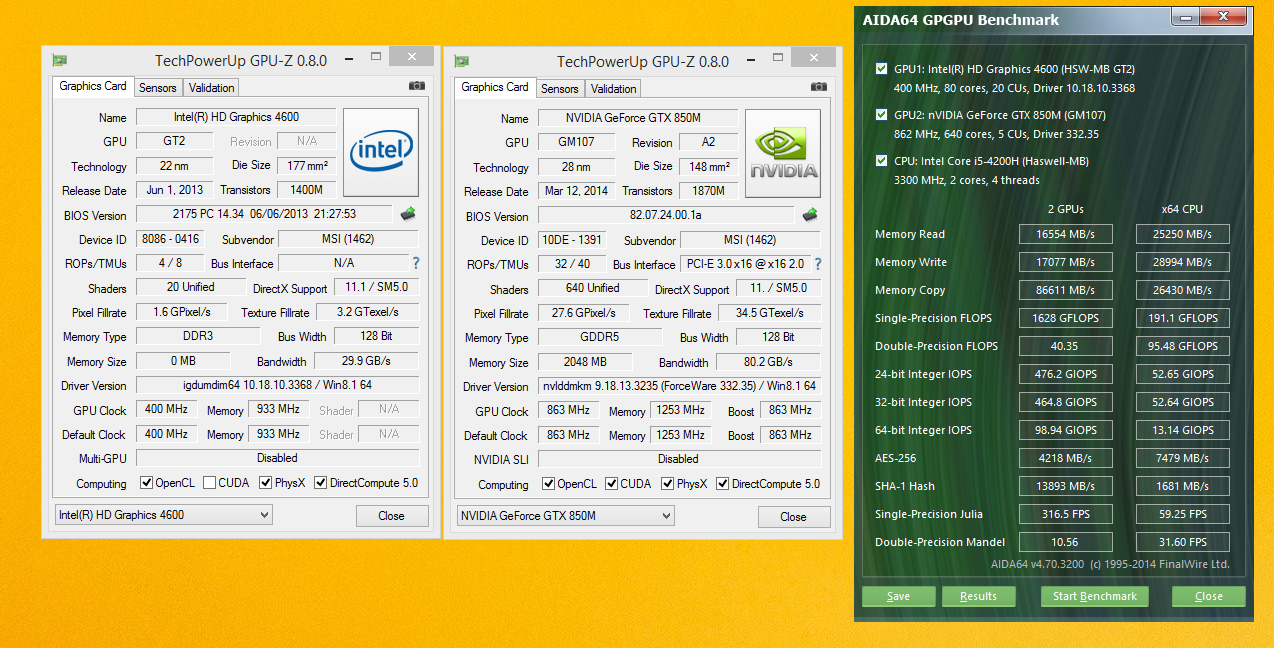
Task: Click the Intel logo image
Action: pyautogui.click(x=381, y=153)
